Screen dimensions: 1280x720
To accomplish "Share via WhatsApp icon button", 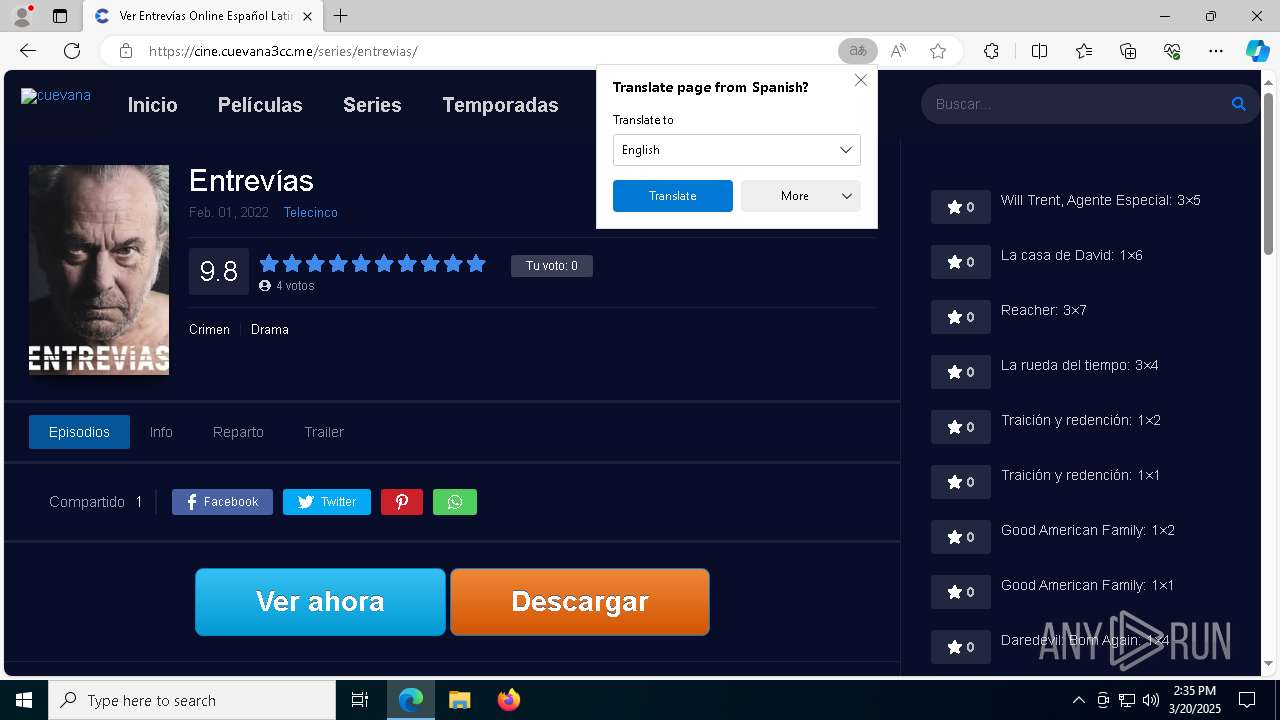I will (455, 502).
